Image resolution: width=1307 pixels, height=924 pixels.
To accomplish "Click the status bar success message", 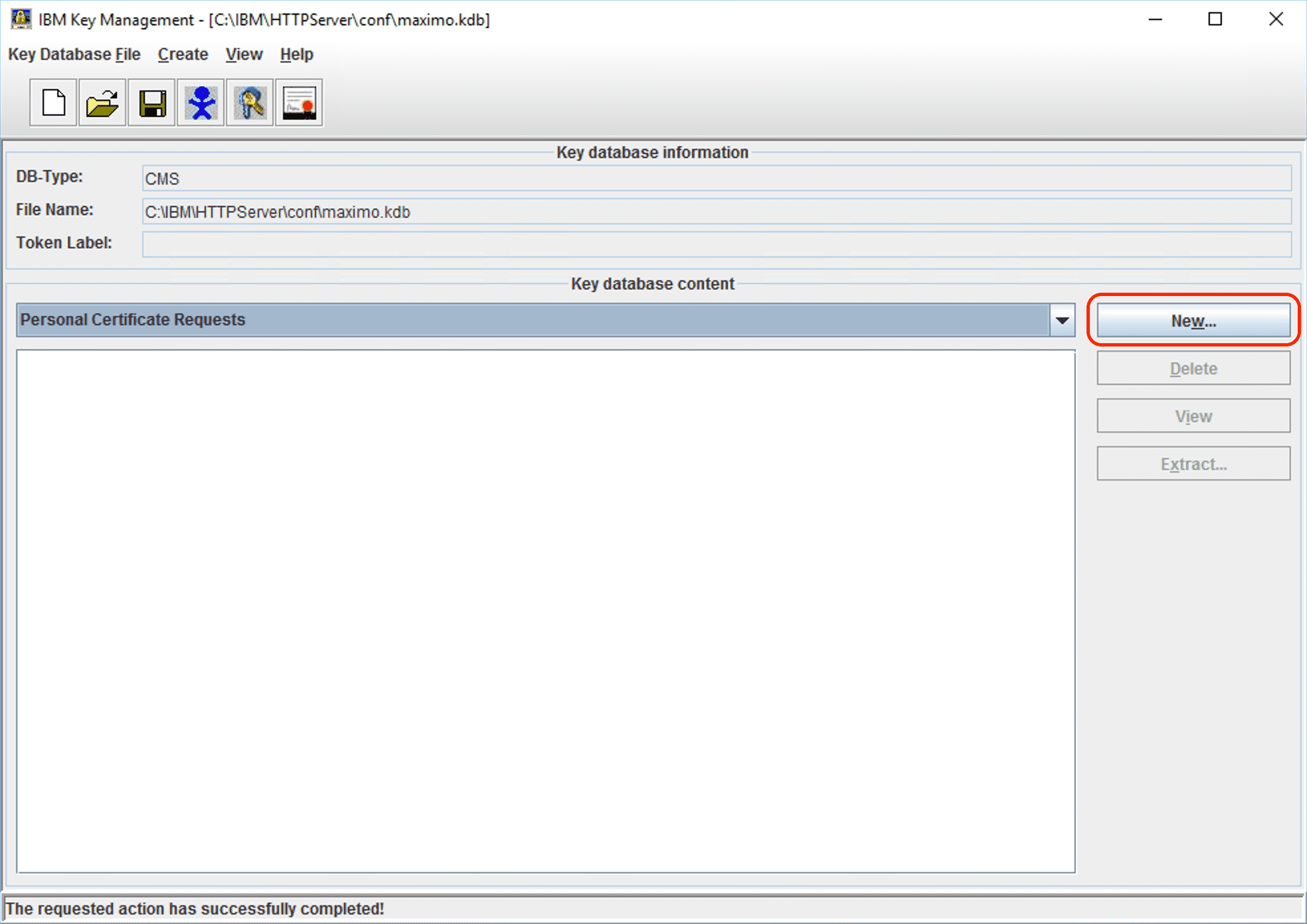I will coord(195,909).
